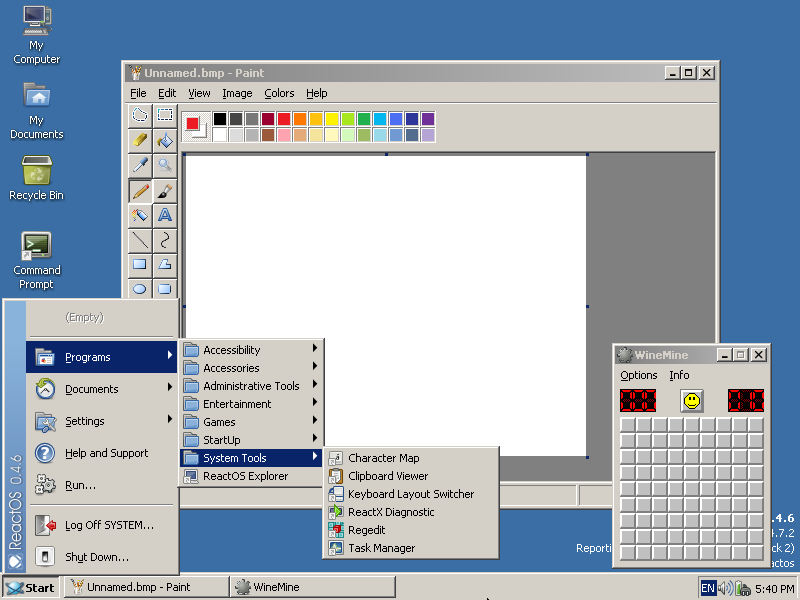The width and height of the screenshot is (800, 600).
Task: Uncover the top-left WineMine grid cell
Action: coord(628,425)
